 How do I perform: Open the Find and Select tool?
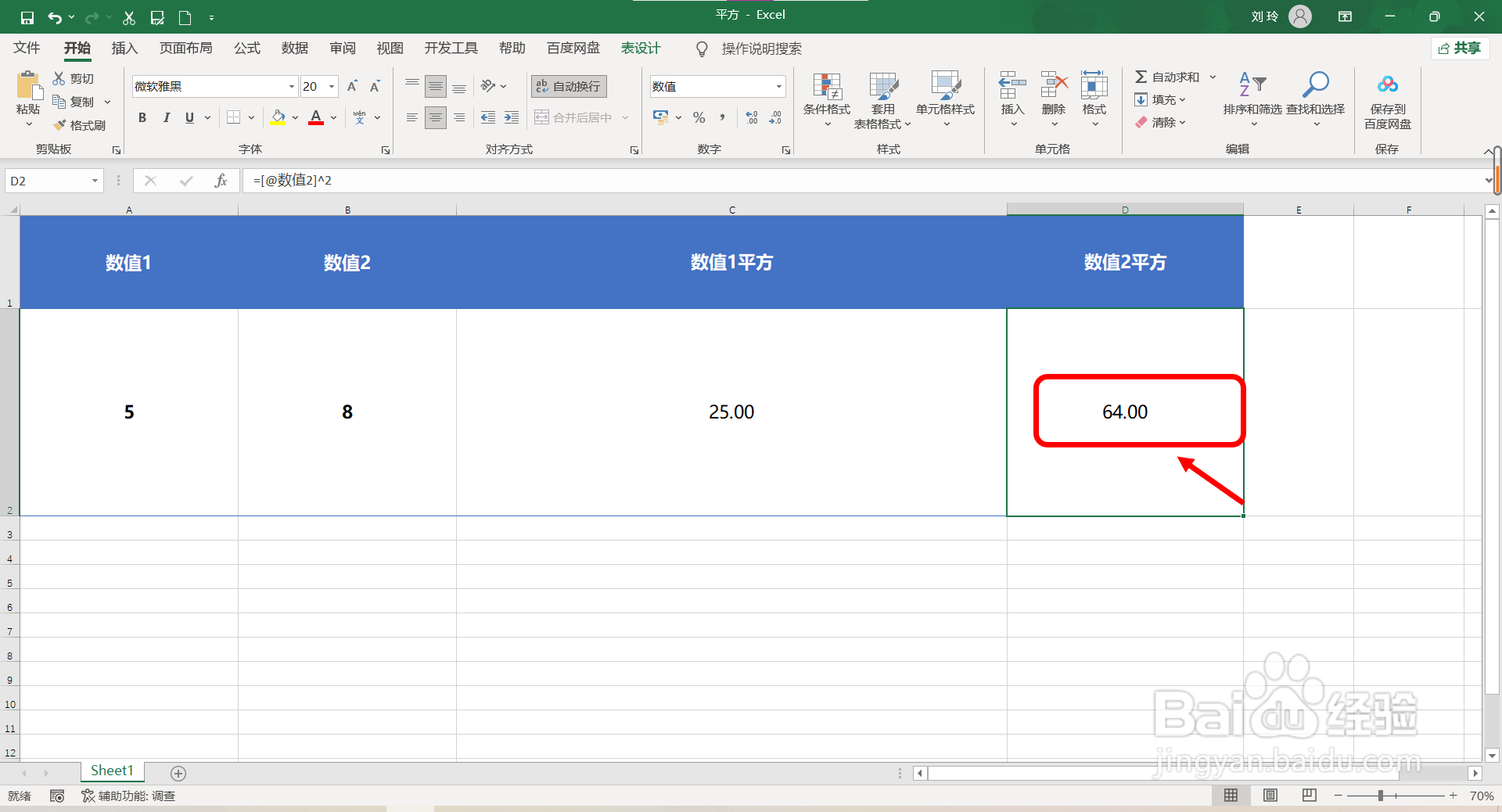tap(1316, 99)
